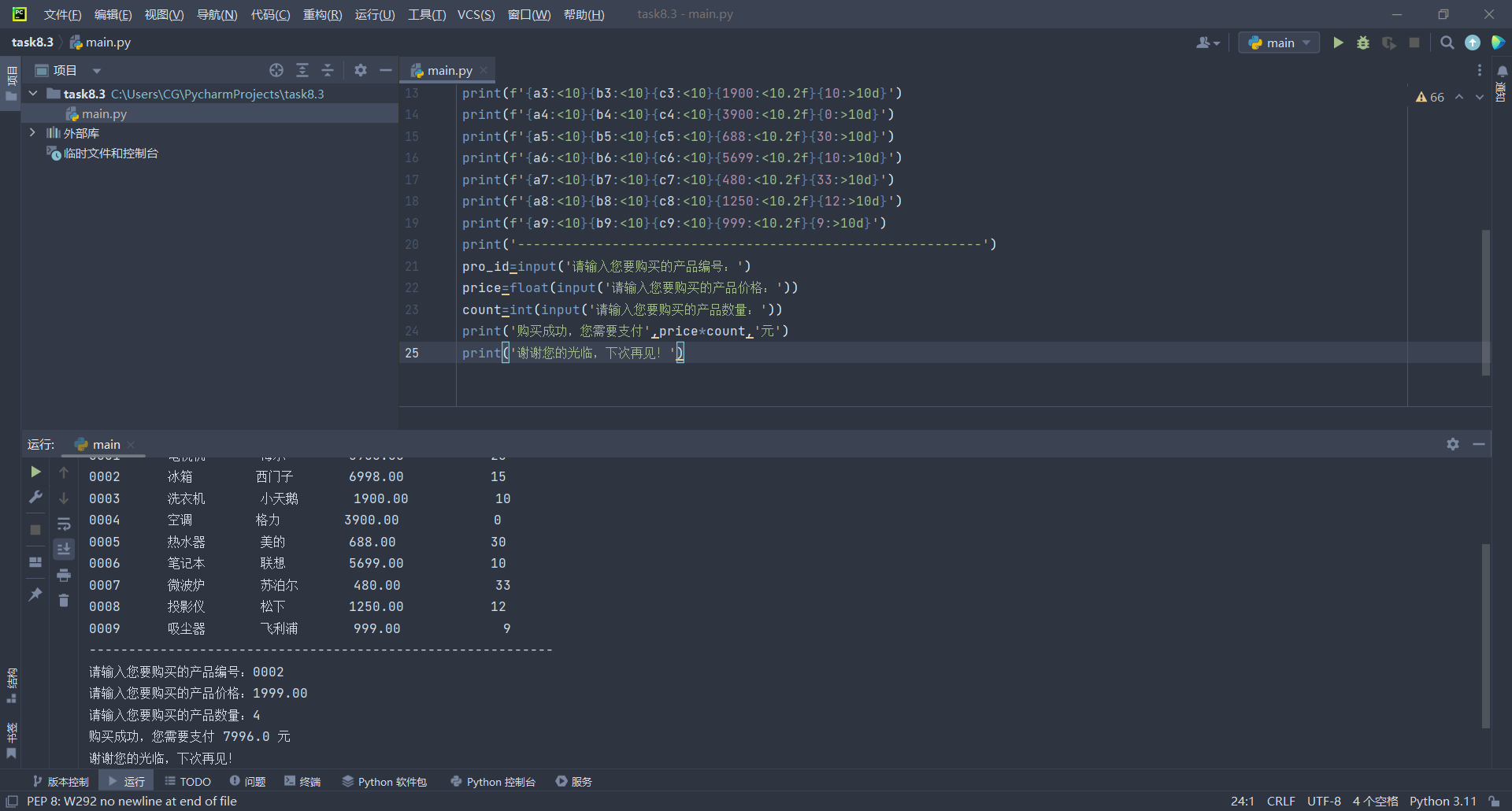Open editor tab options menu
The width and height of the screenshot is (1512, 811).
click(x=1480, y=70)
